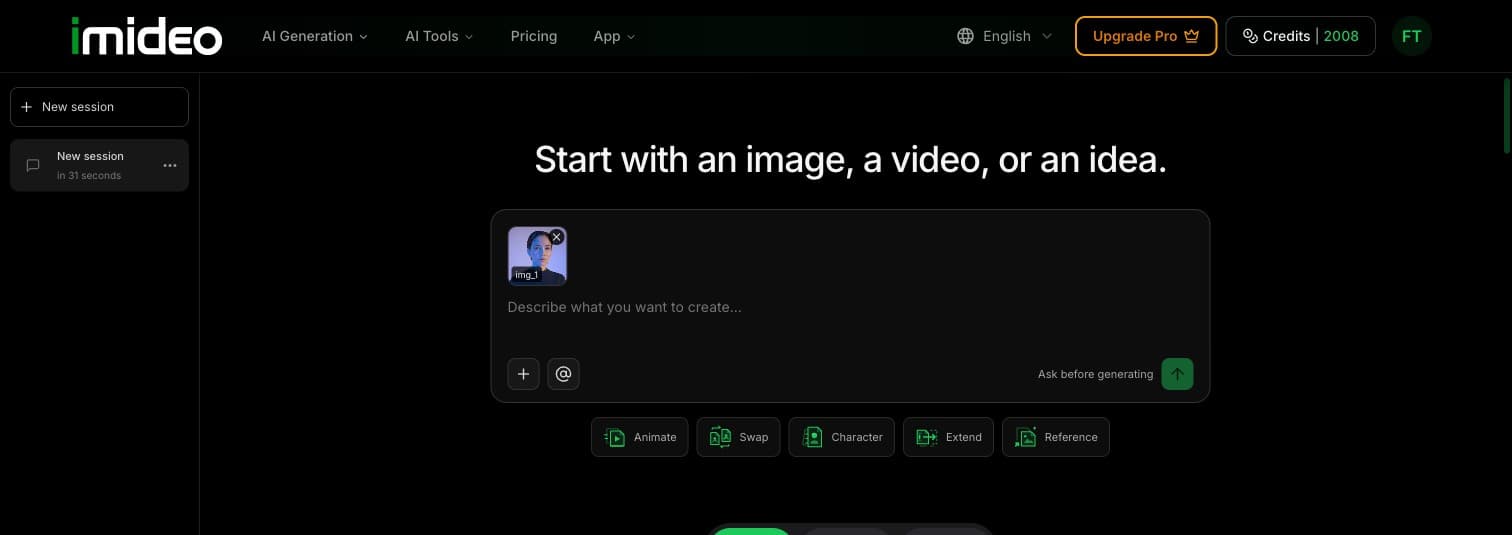Click the coins icon beside Credits
This screenshot has height=535, width=1512.
1250,36
